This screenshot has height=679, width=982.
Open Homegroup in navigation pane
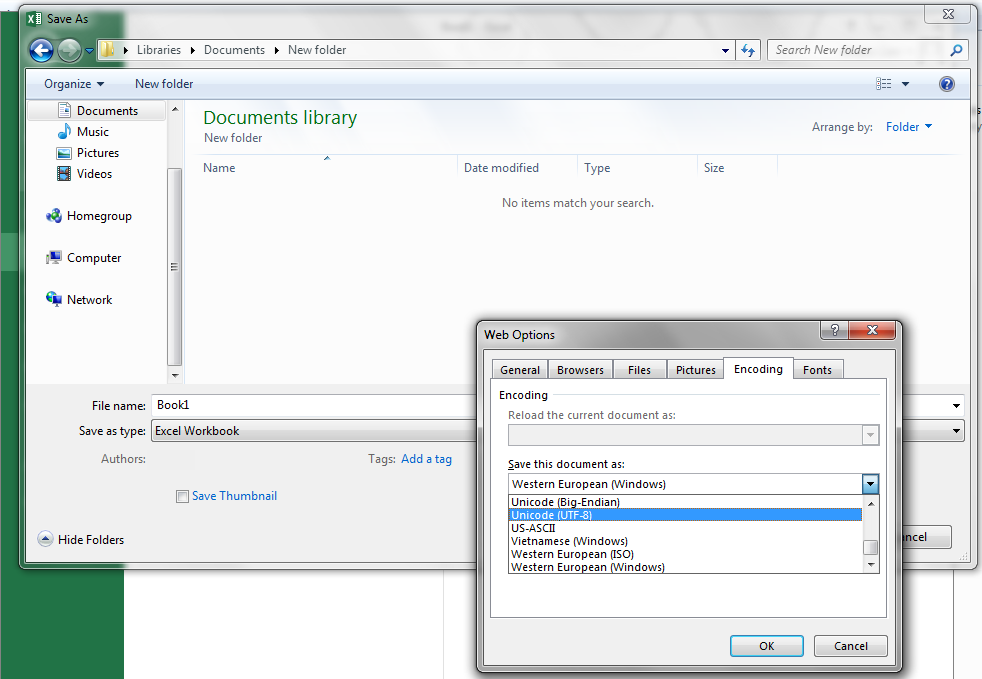(x=98, y=216)
